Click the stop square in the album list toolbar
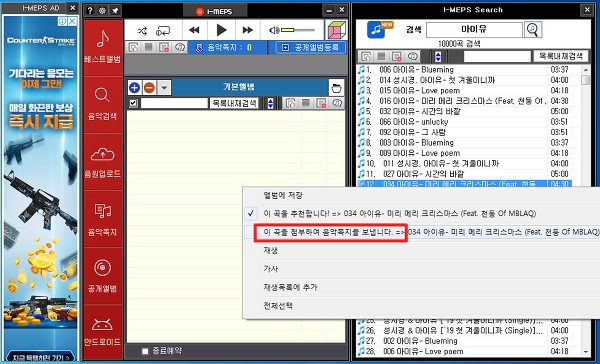This screenshot has width=600, height=364. coord(306,103)
